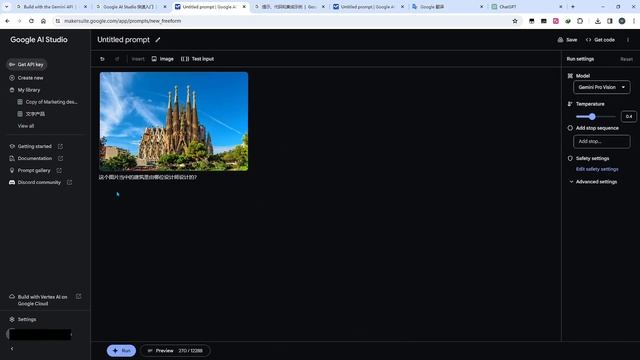Click external-link icon beside Getting started

point(60,146)
